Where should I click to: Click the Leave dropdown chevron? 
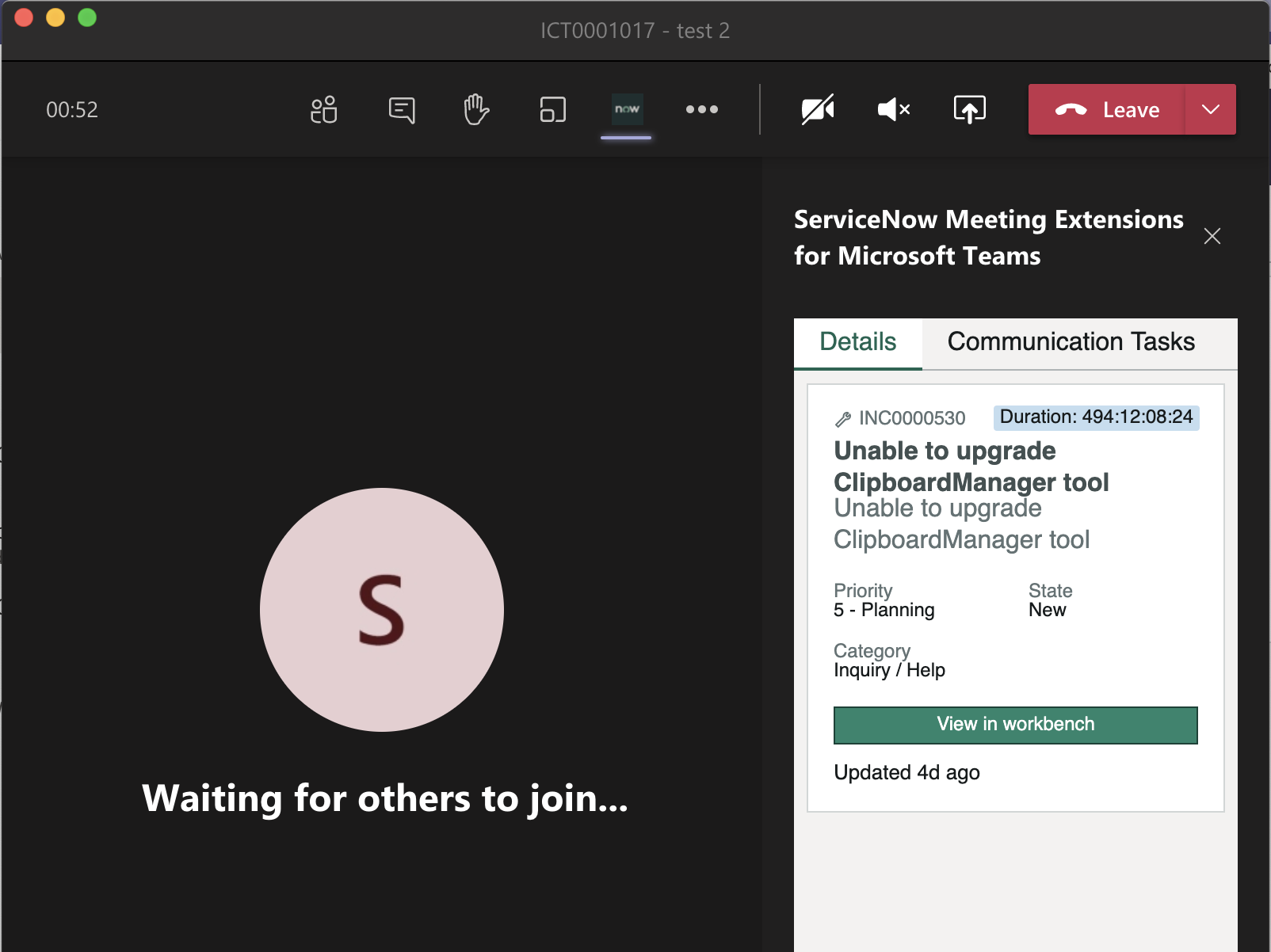pos(1210,110)
